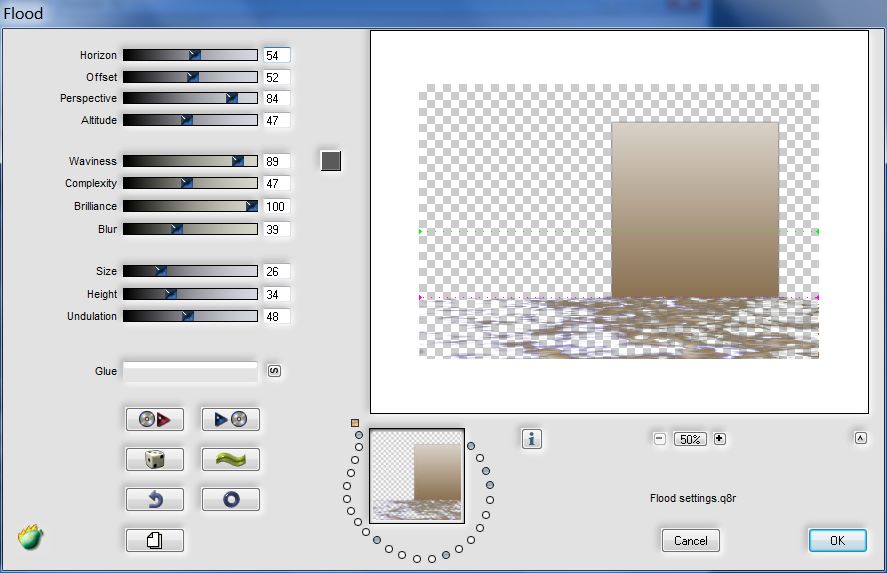The height and width of the screenshot is (573, 887).
Task: Confirm with the OK button
Action: click(x=837, y=540)
